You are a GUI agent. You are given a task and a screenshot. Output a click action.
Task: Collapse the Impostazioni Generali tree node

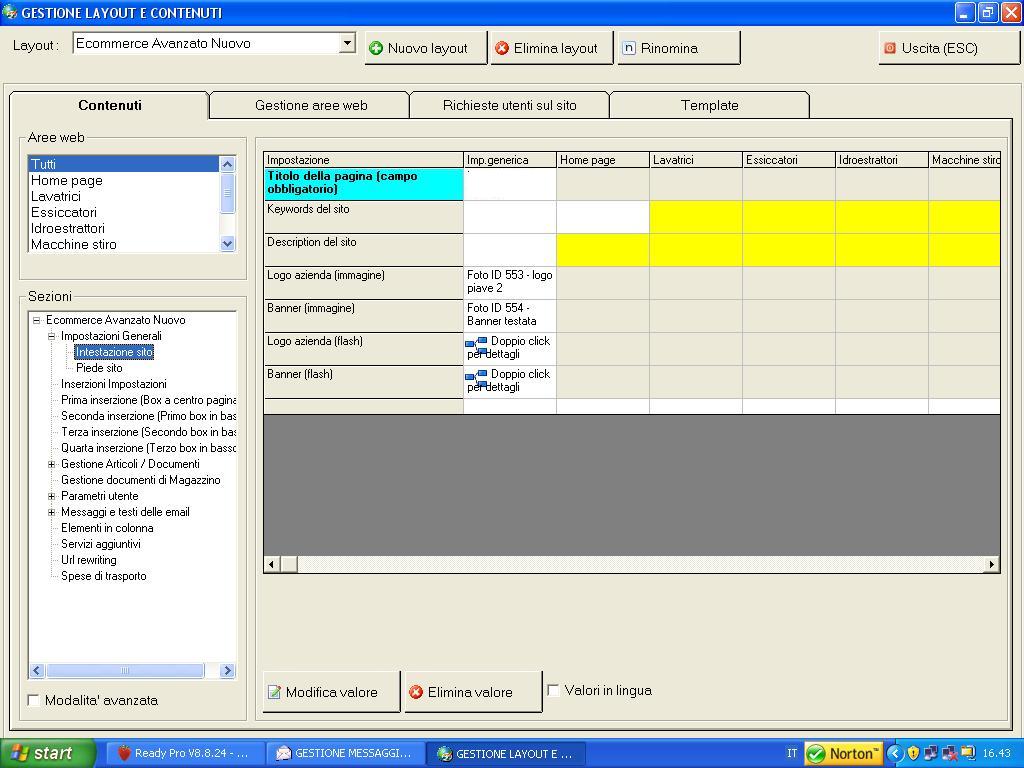click(52, 336)
